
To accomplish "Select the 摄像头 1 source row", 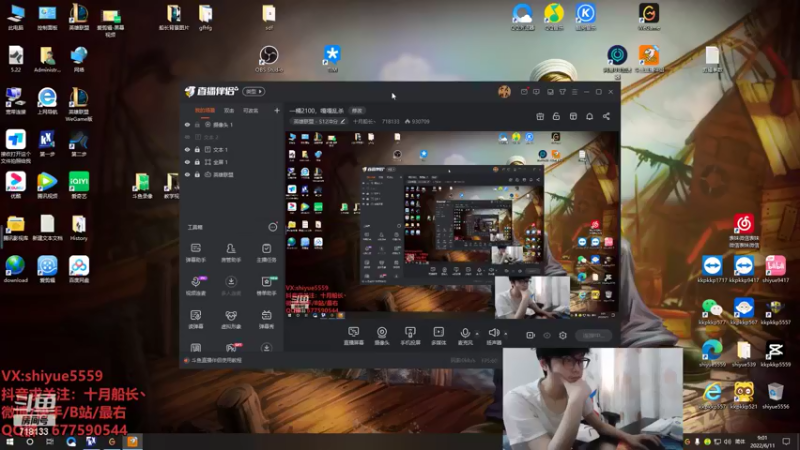I will pyautogui.click(x=232, y=124).
